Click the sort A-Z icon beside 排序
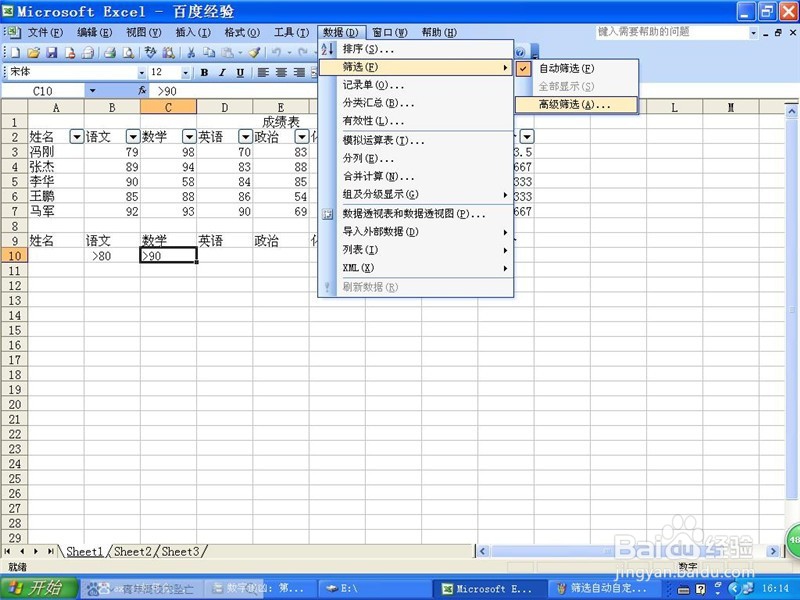Screen dimensions: 800x600 pos(327,49)
